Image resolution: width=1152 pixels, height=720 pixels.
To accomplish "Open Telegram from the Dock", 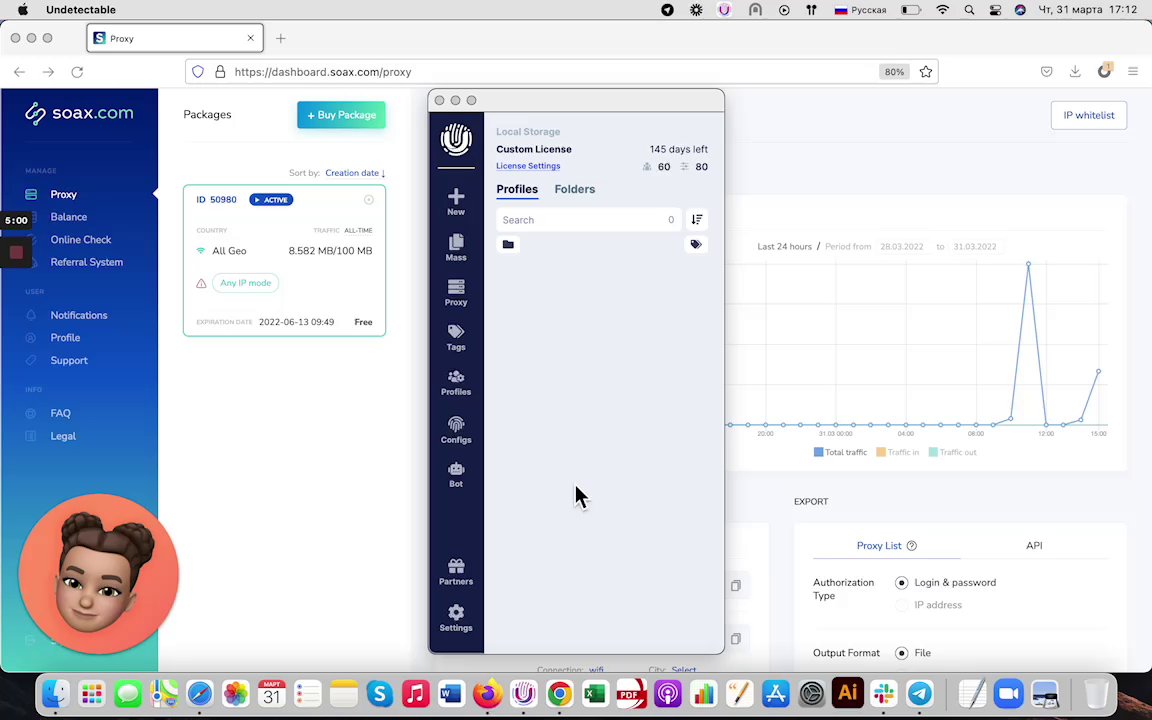I will click(x=920, y=693).
